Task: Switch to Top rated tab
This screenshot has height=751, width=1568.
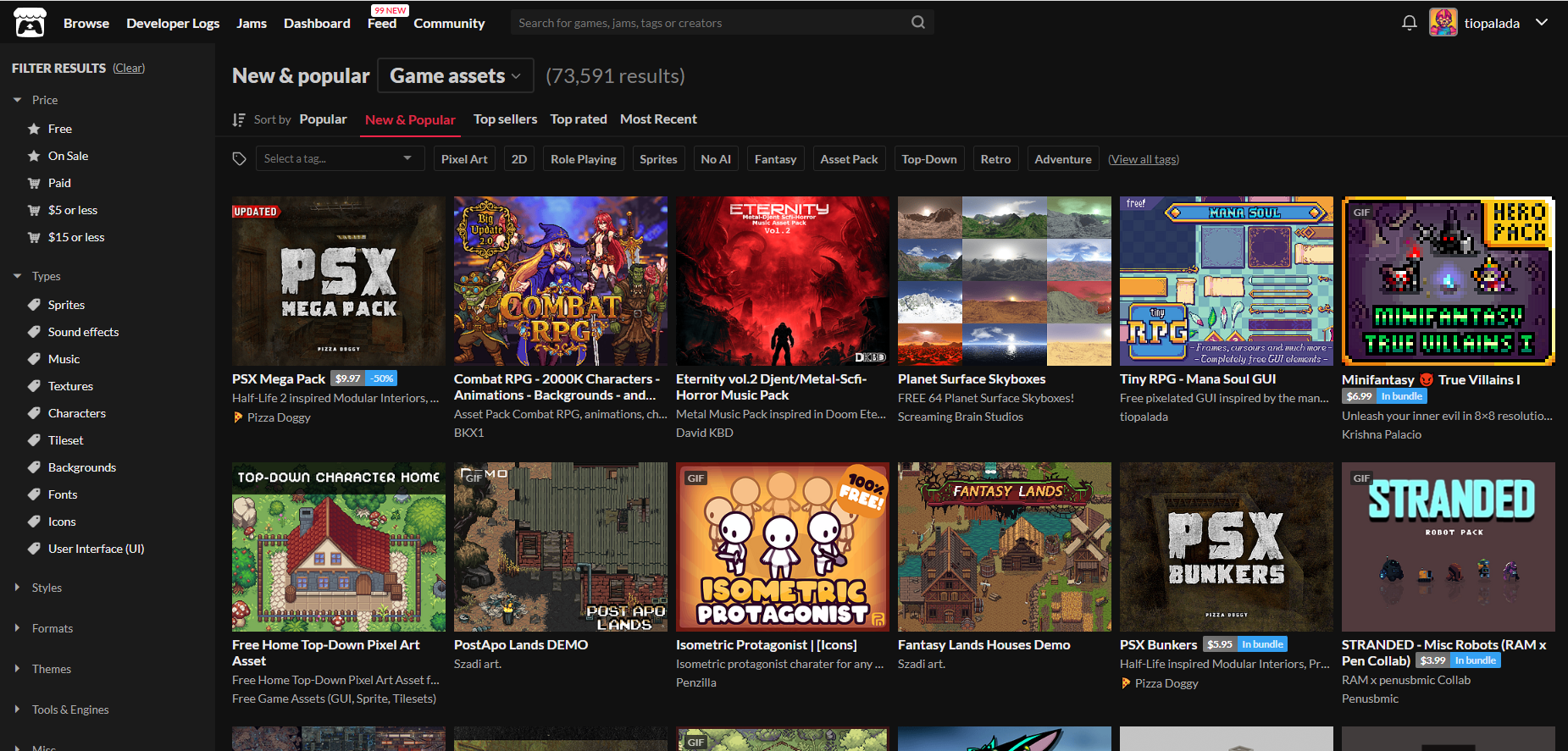Action: pyautogui.click(x=579, y=119)
